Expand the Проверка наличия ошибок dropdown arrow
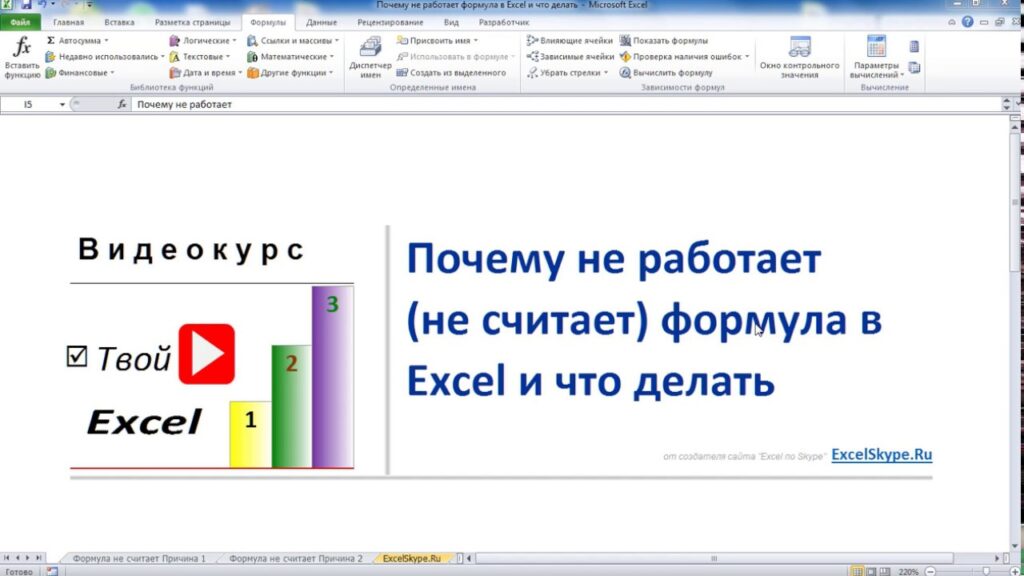The image size is (1024, 576). coord(747,57)
